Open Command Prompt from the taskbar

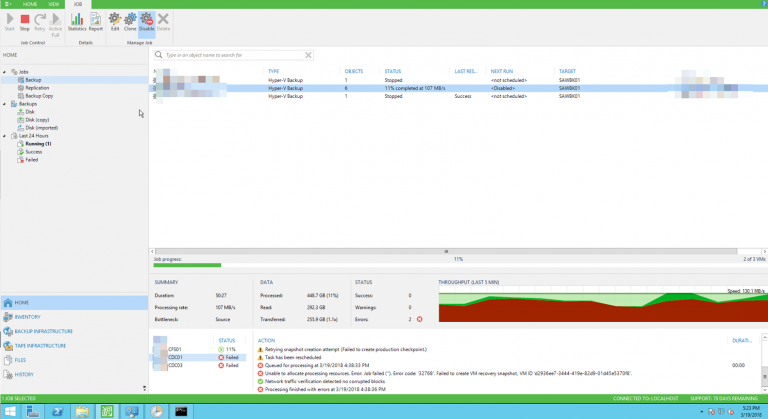pos(181,412)
